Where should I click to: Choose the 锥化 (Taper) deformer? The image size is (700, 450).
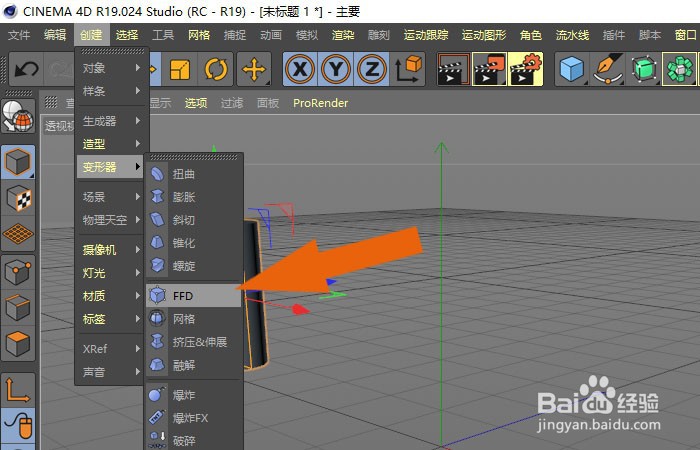coord(194,243)
